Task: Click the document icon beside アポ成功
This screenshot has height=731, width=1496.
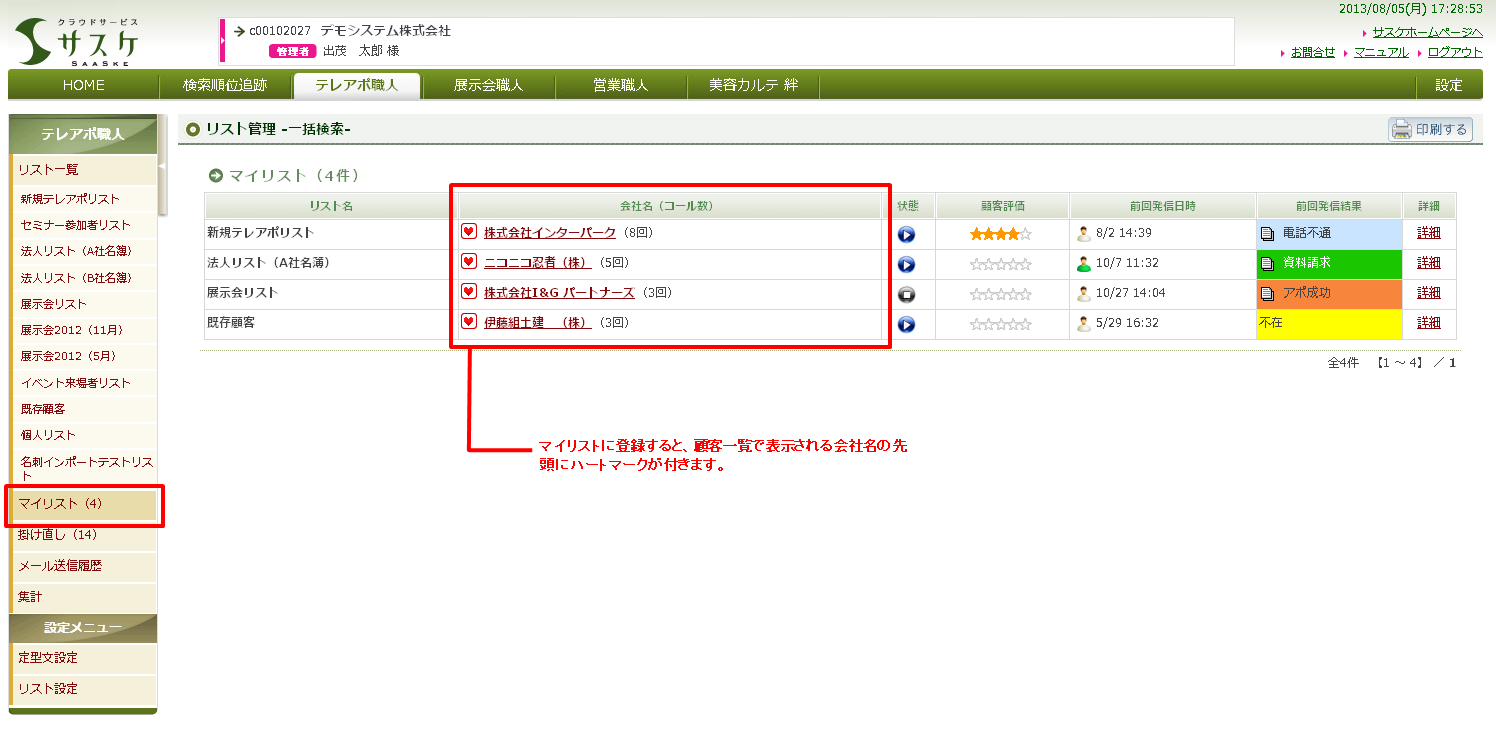Action: (x=1267, y=294)
